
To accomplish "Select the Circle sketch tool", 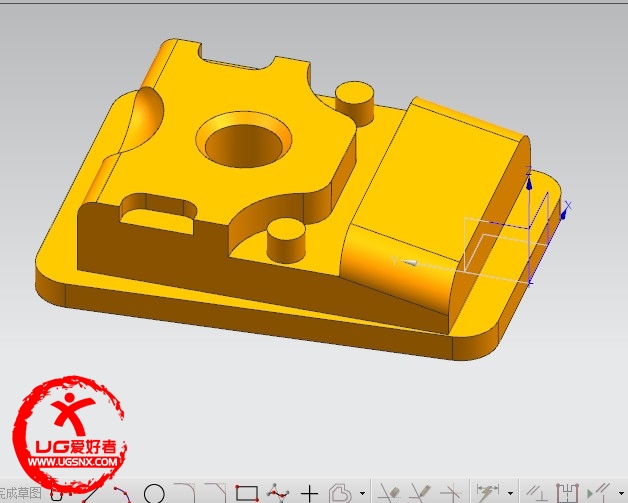I will (x=154, y=494).
